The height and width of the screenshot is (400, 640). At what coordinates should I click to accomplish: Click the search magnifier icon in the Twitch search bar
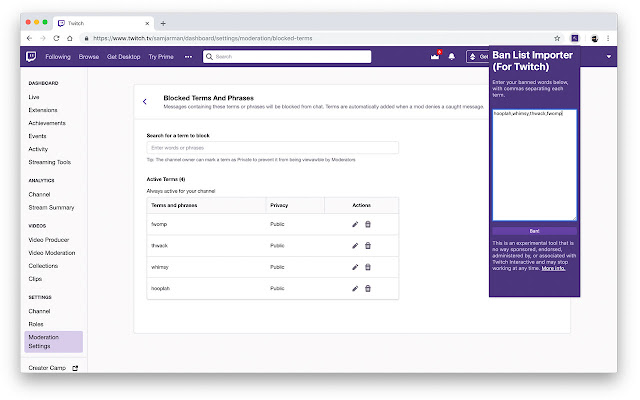(209, 57)
